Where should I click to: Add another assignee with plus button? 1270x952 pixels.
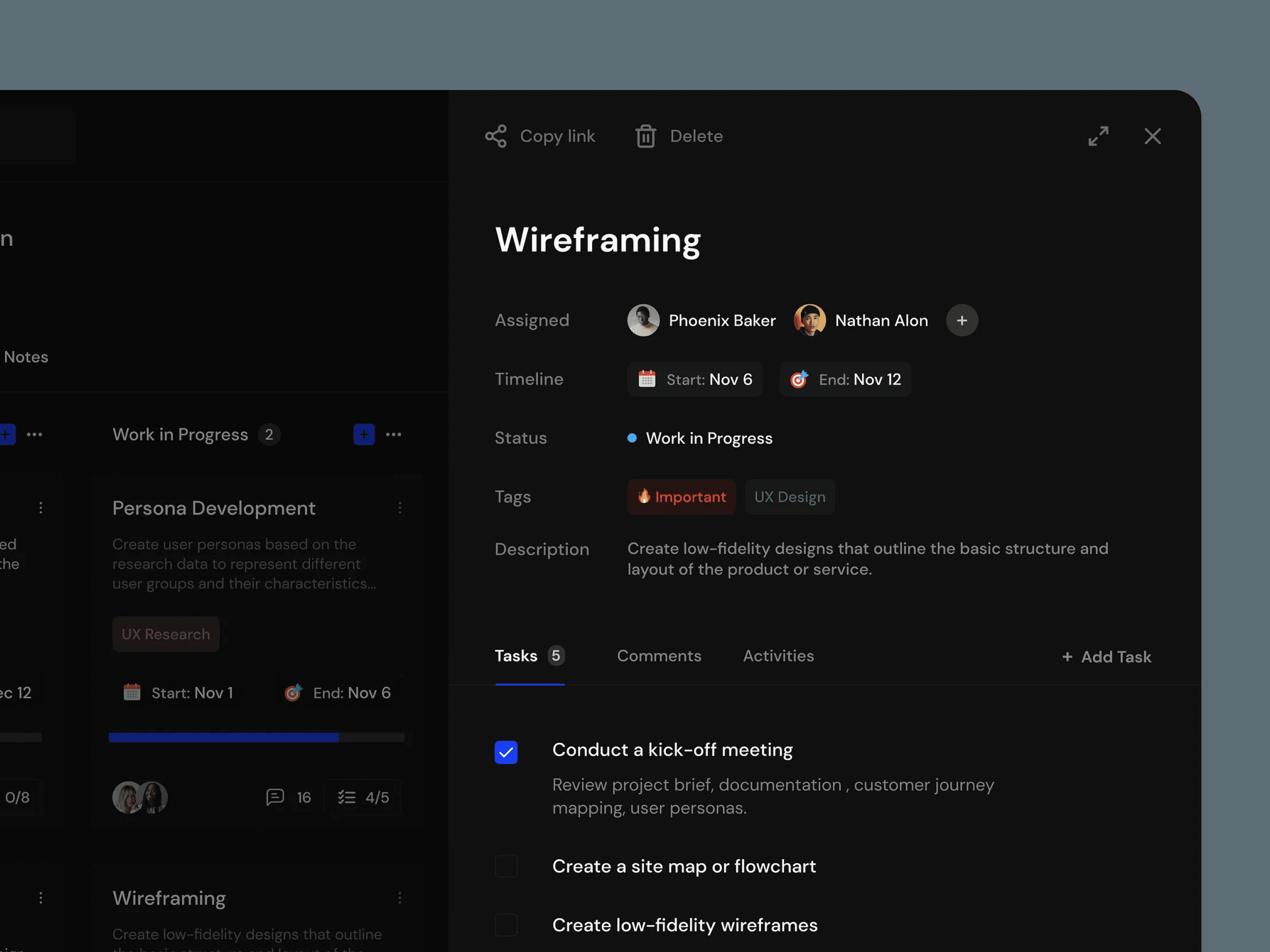962,320
